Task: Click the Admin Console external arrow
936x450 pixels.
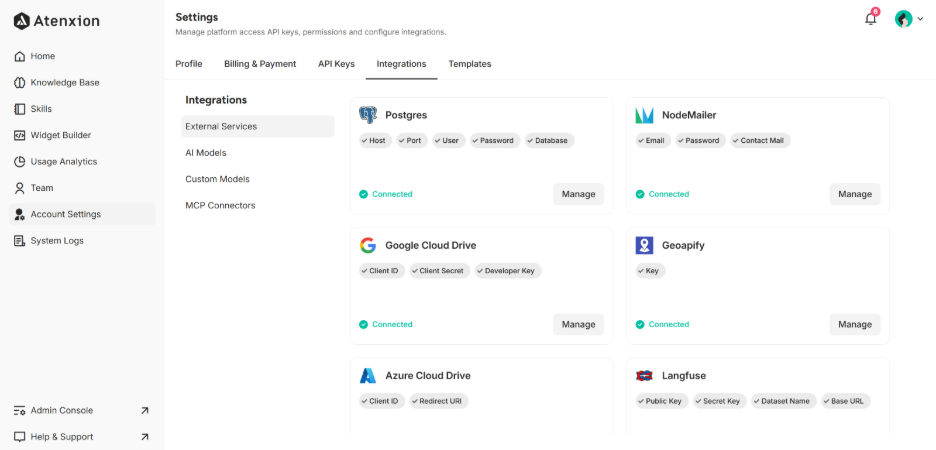Action: (x=144, y=411)
